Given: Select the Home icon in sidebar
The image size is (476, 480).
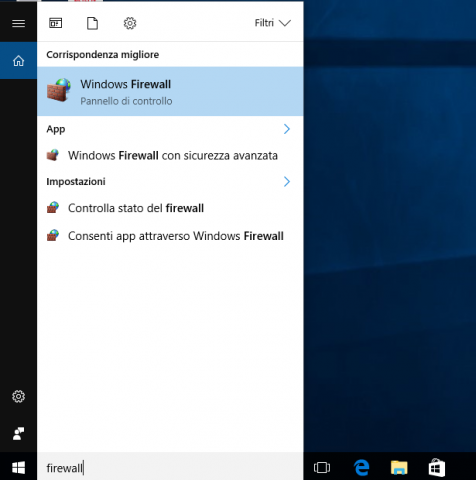Looking at the screenshot, I should coord(18,61).
